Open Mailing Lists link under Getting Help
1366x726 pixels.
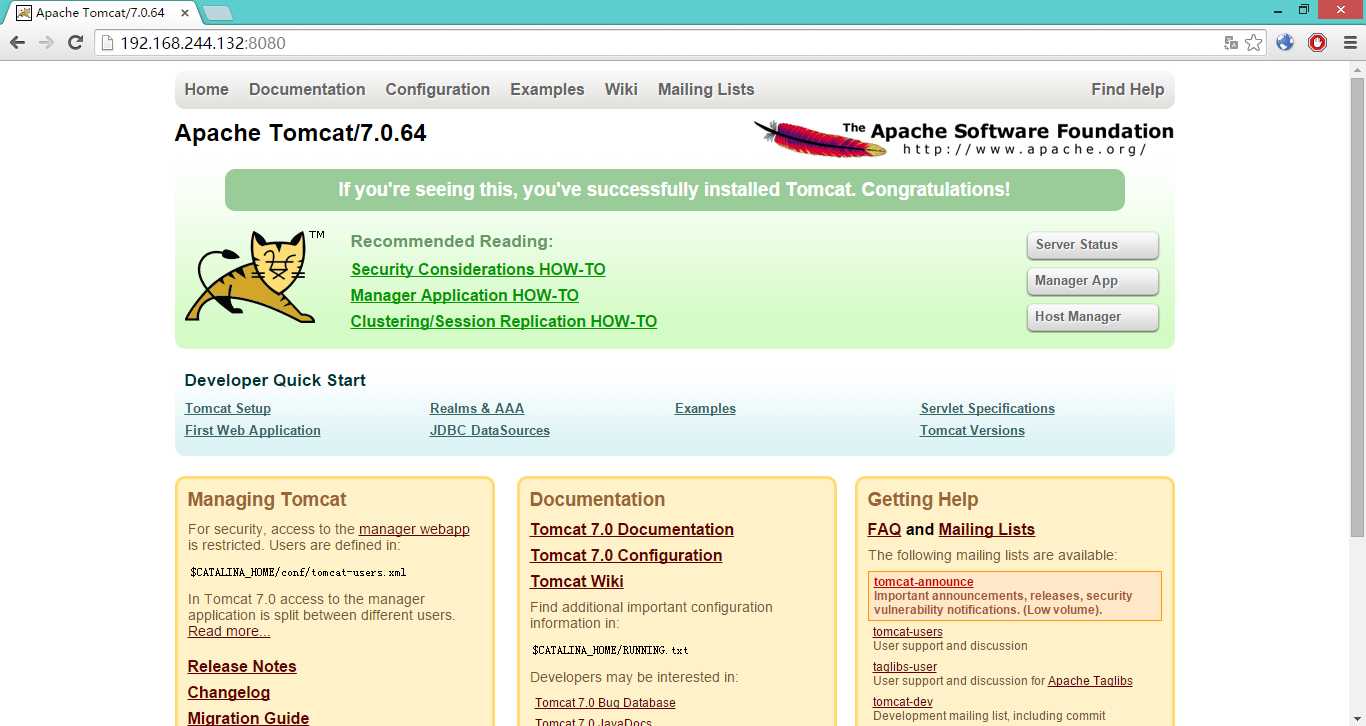(987, 529)
